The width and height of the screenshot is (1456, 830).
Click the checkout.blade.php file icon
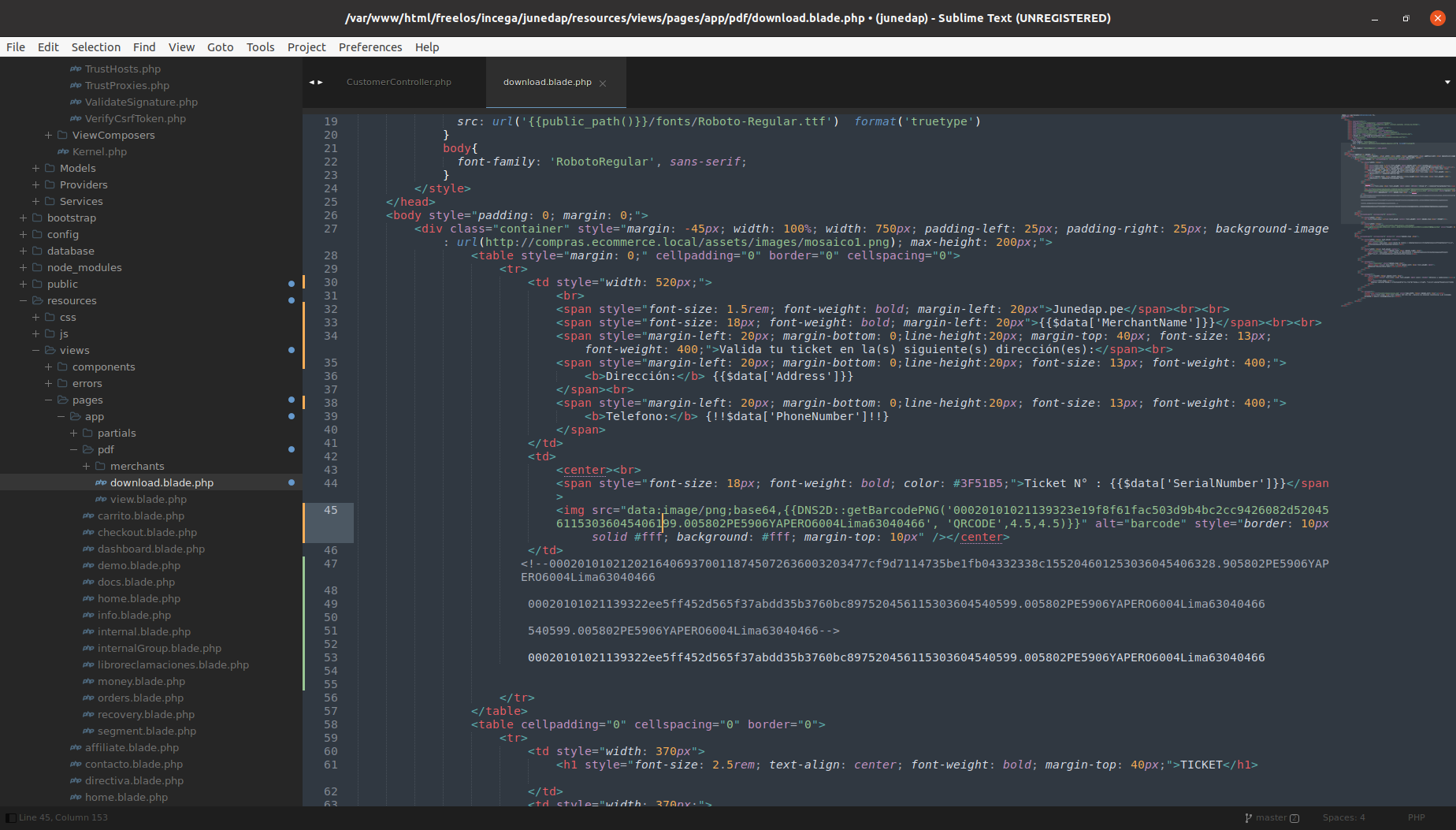tap(88, 532)
